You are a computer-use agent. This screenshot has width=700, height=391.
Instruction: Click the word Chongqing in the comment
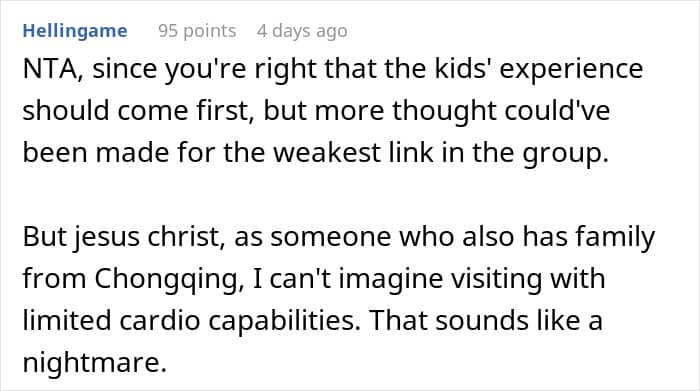pos(165,279)
